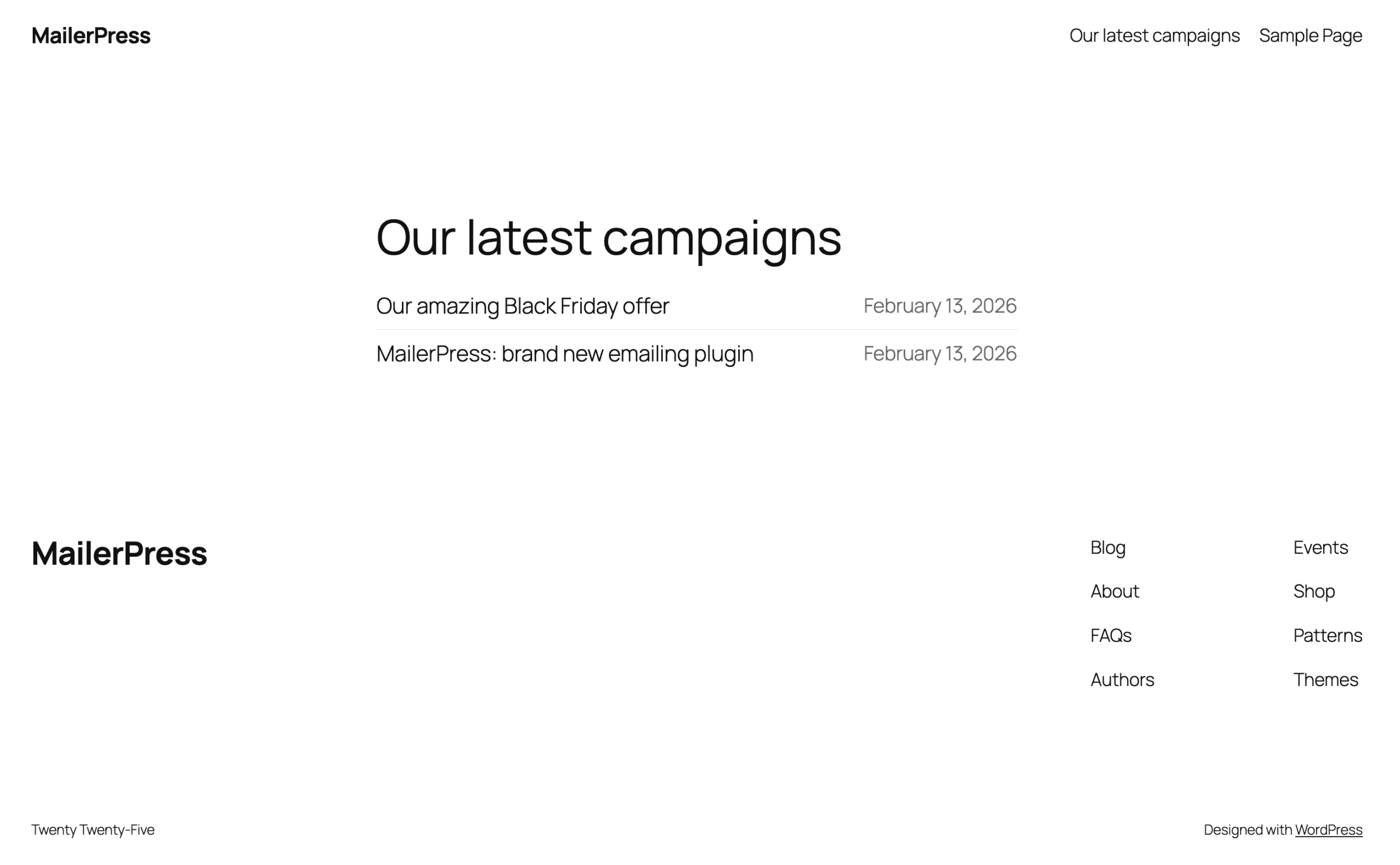Open the Patterns footer link
Screen dimensions: 1400x865
point(1327,635)
